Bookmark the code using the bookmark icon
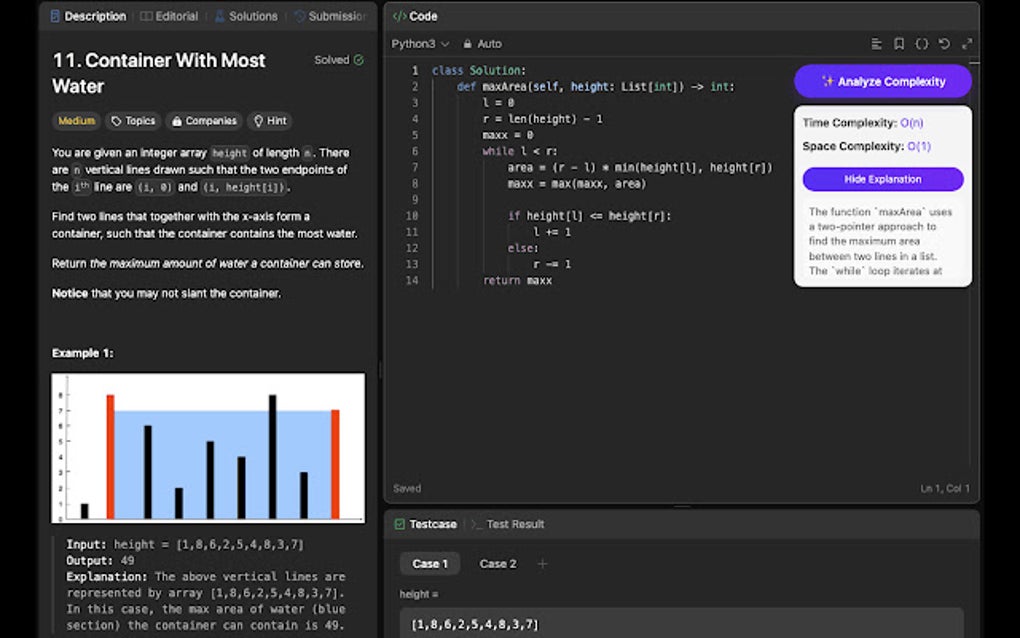1020x638 pixels. click(899, 43)
